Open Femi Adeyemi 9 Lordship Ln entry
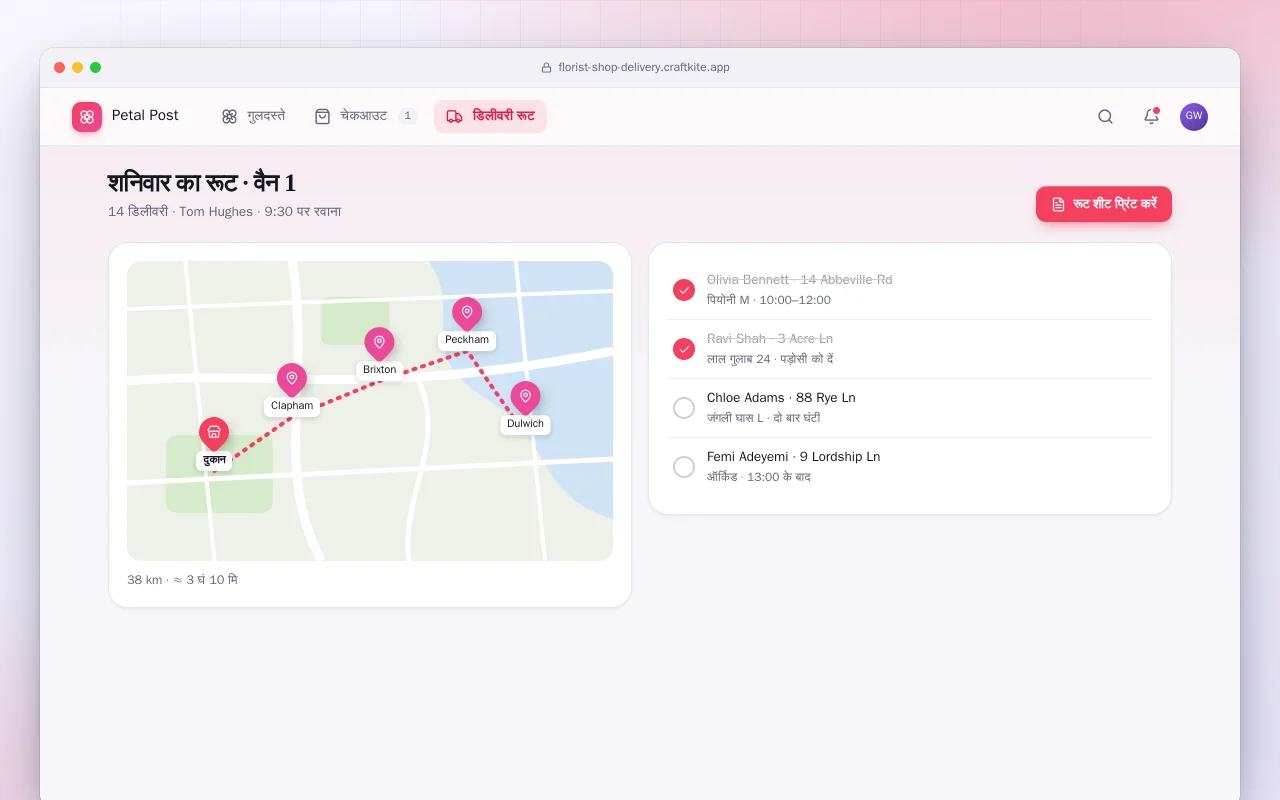Screen dimensions: 1280x800 (910, 467)
